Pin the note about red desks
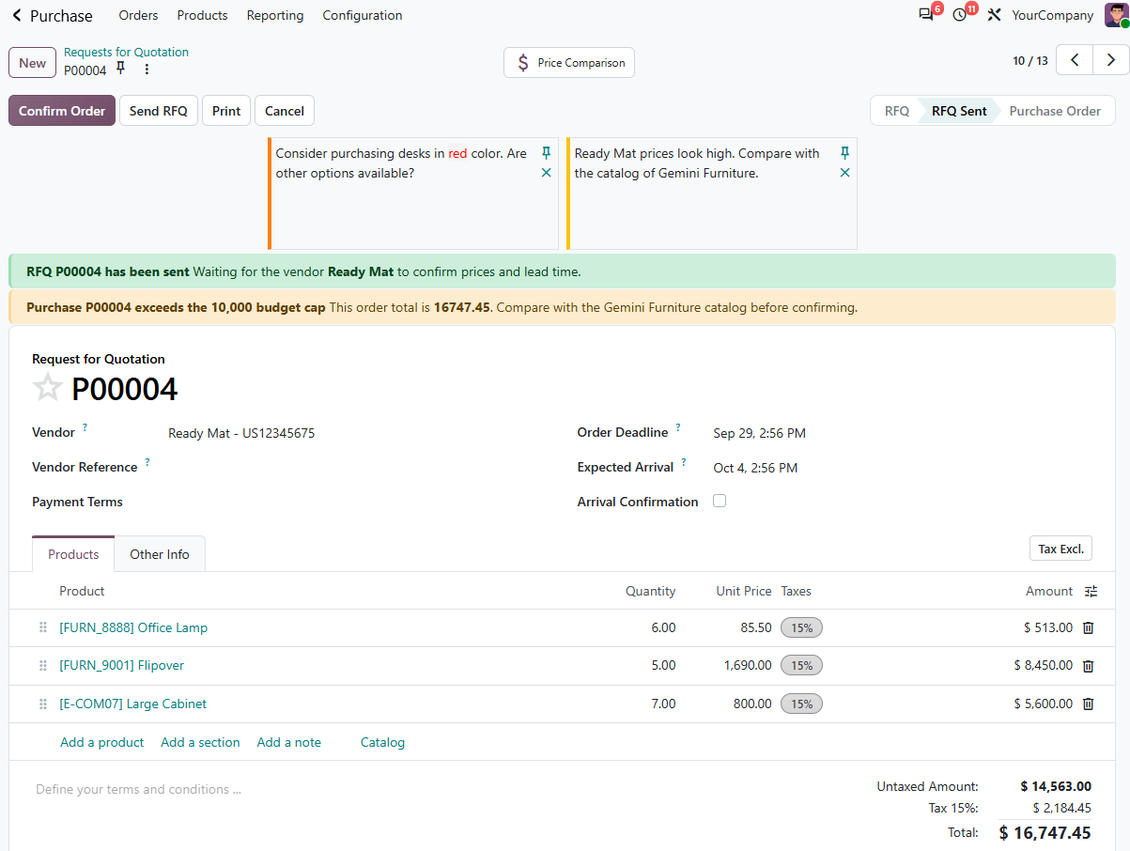The width and height of the screenshot is (1130, 851). pyautogui.click(x=546, y=153)
